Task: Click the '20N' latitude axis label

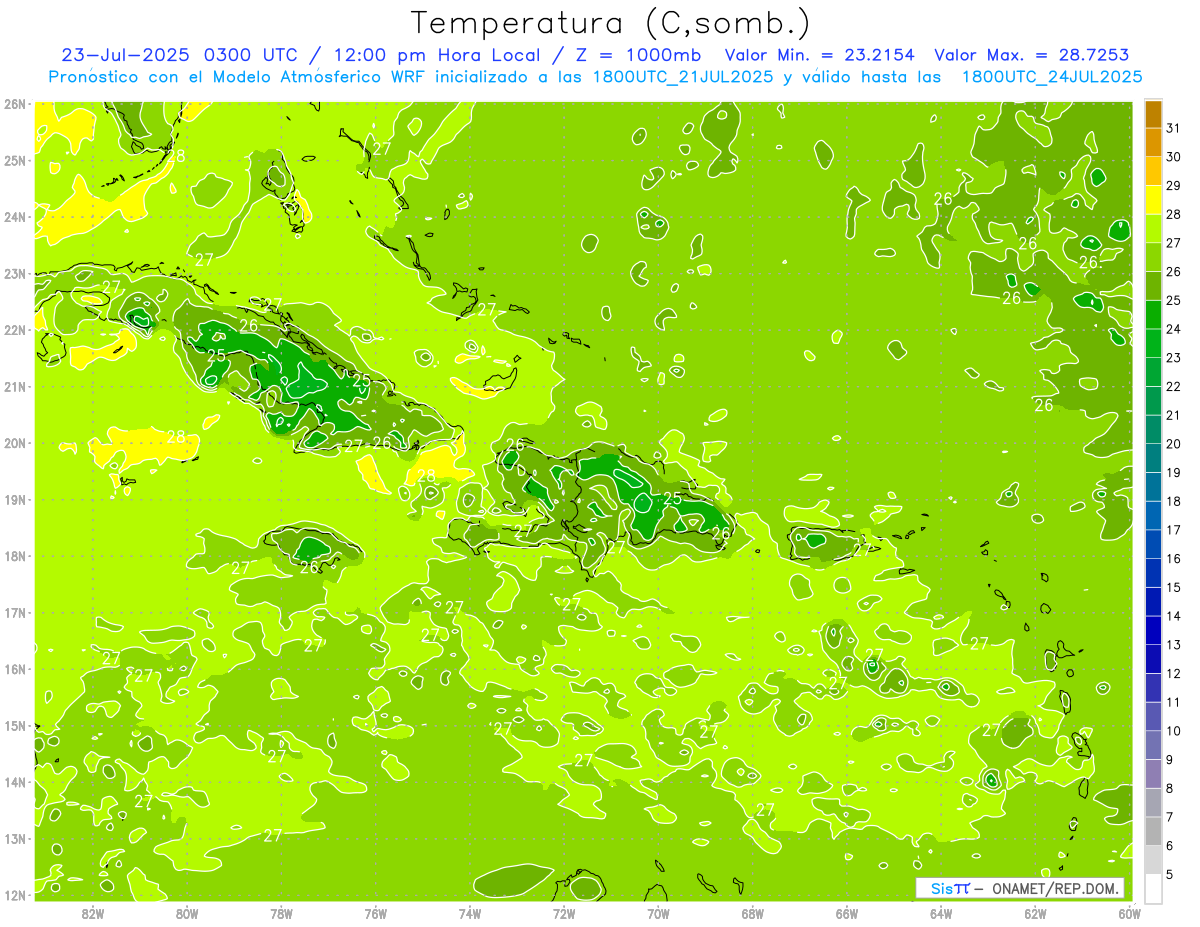Action: click(15, 443)
